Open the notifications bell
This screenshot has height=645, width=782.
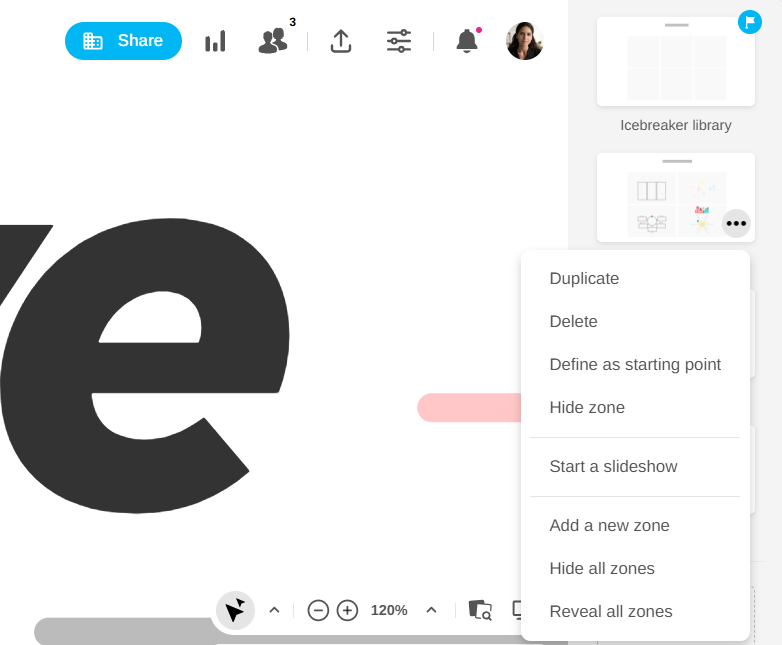tap(467, 41)
